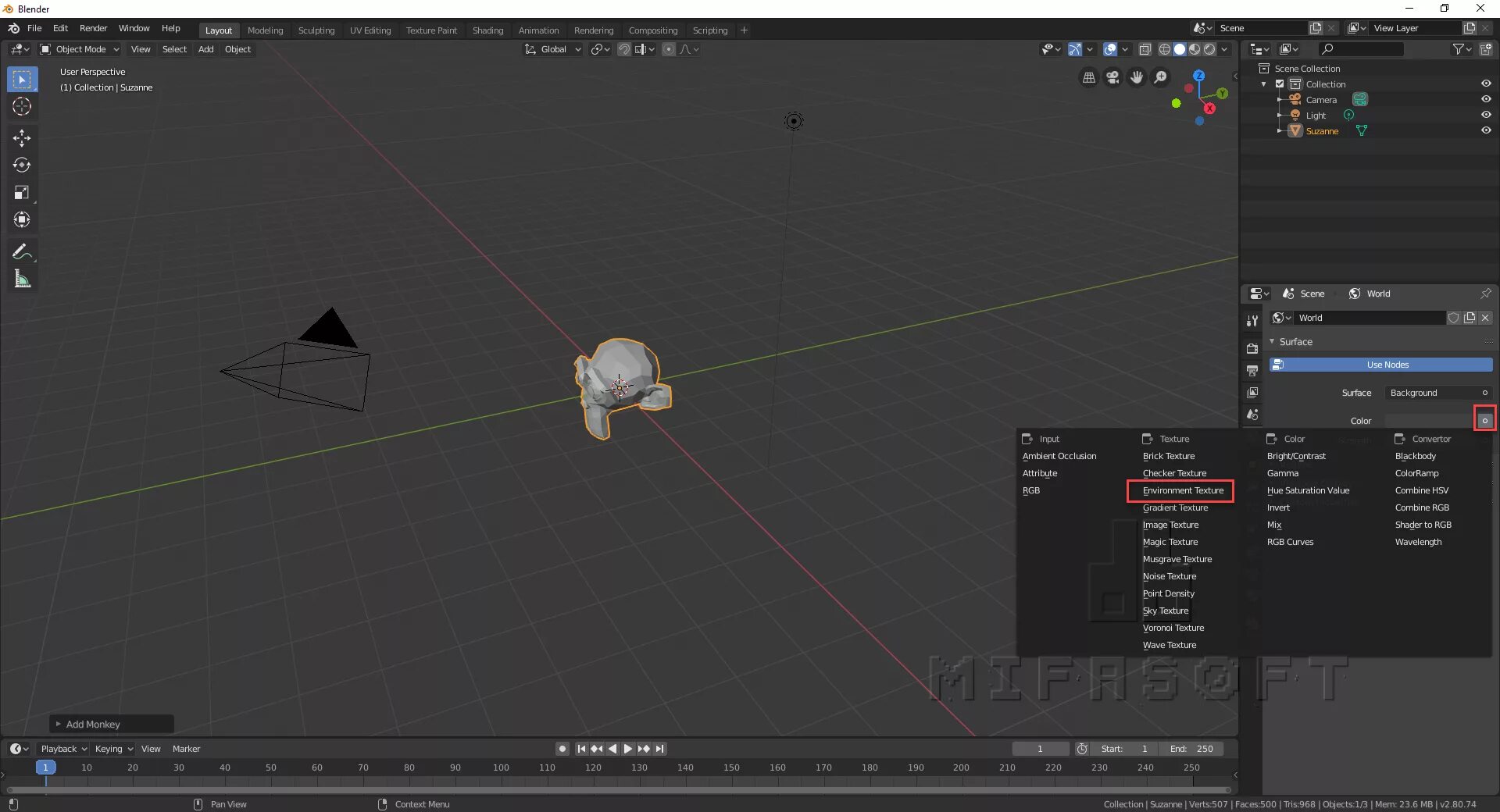Open the snapping options dropdown

click(644, 49)
